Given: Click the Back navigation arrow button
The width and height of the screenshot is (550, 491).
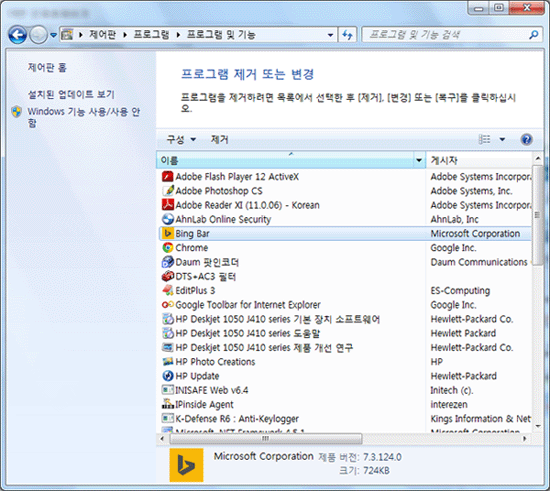Looking at the screenshot, I should [x=18, y=35].
